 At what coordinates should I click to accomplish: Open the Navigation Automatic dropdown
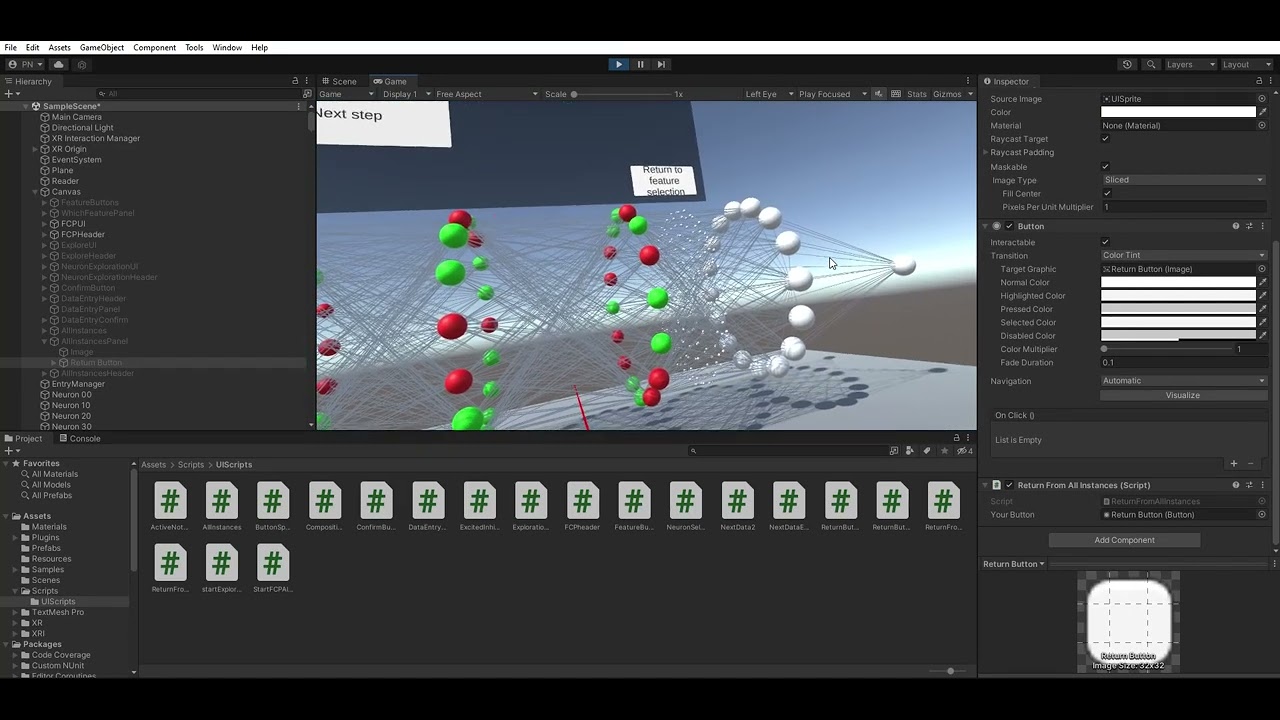coord(1183,381)
